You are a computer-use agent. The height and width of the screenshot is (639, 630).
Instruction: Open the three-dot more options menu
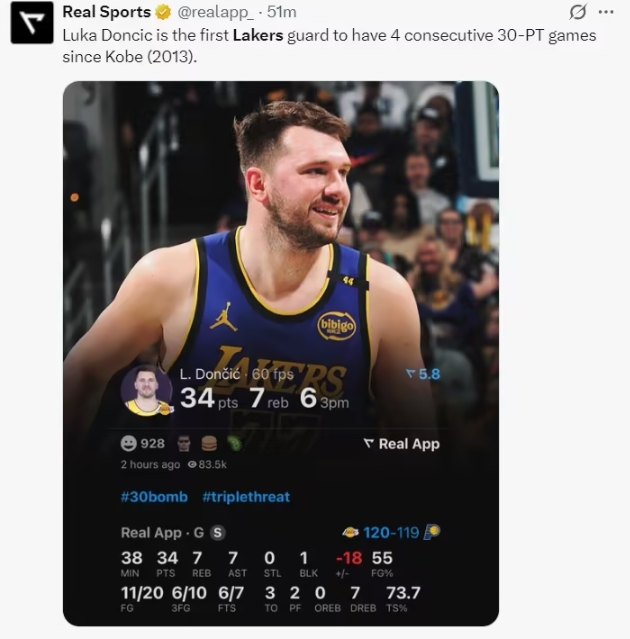pyautogui.click(x=606, y=12)
